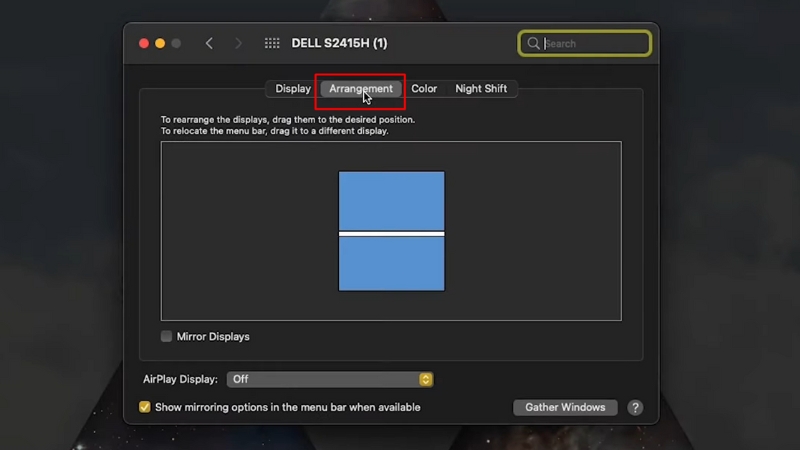
Task: Click the DELL S2415H (1) window title
Action: [x=339, y=43]
